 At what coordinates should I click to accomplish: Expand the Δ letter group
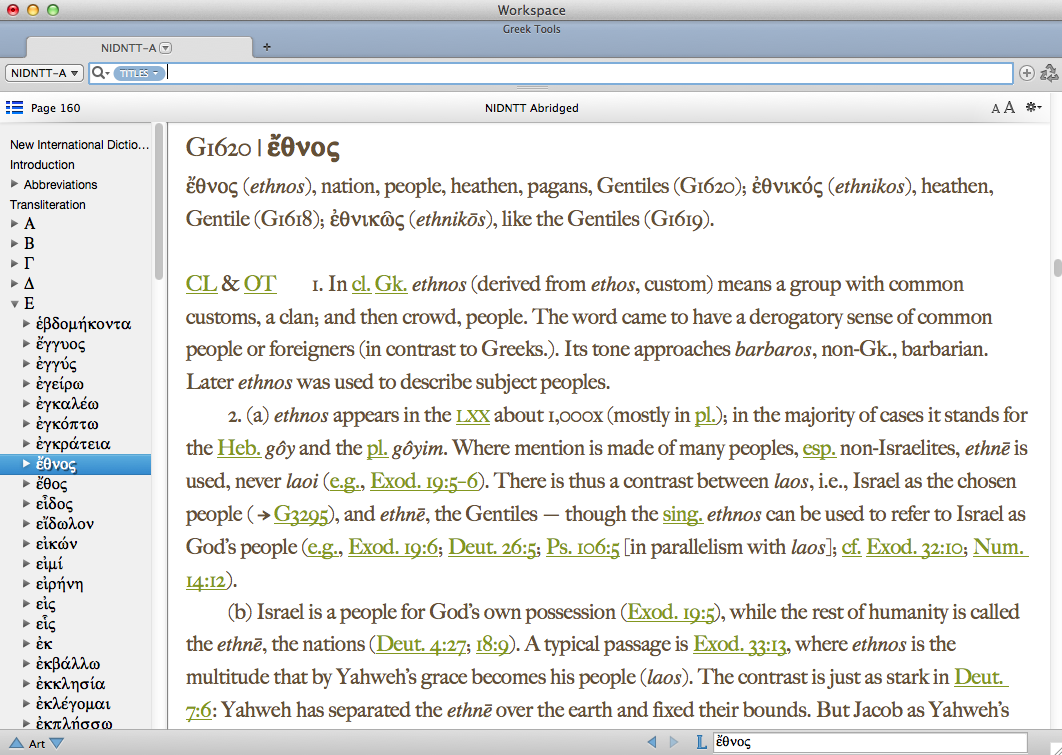[x=14, y=284]
